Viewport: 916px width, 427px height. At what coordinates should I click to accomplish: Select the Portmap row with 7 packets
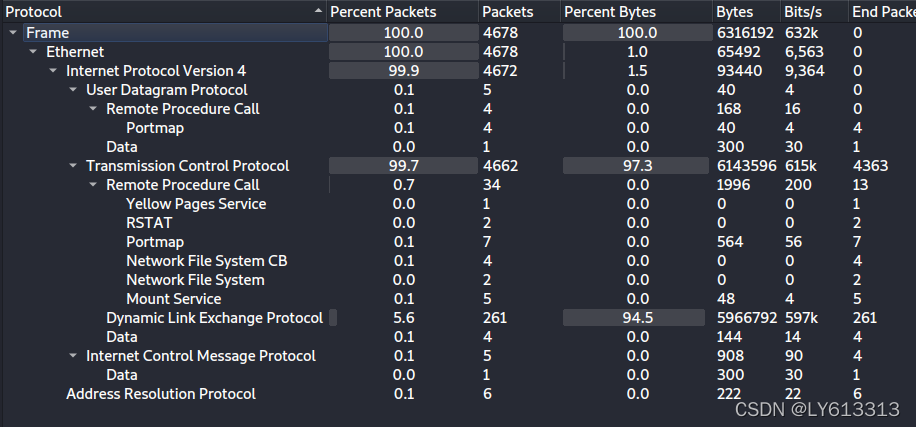pos(458,242)
